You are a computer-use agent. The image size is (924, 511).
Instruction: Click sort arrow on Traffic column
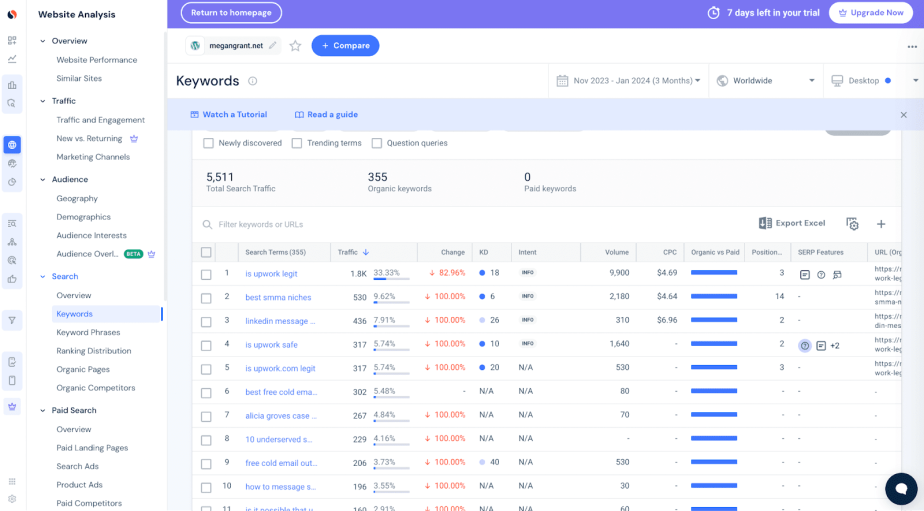coord(365,252)
